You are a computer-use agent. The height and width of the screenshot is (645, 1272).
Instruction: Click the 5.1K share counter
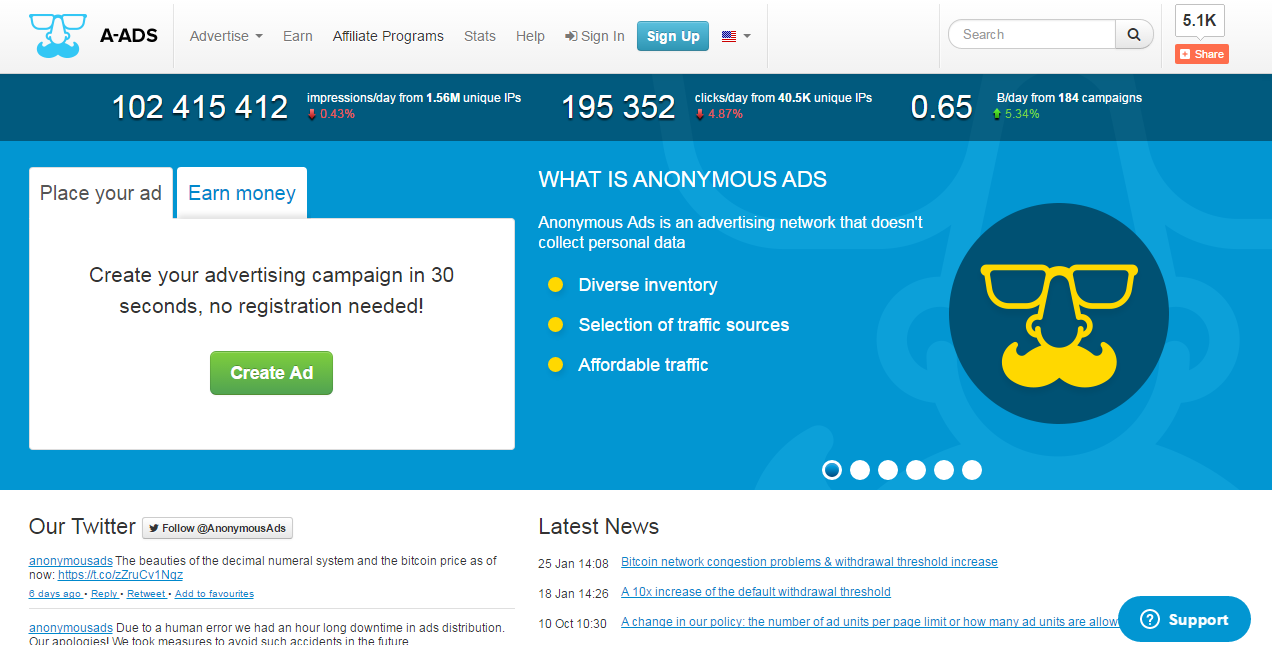coord(1200,20)
